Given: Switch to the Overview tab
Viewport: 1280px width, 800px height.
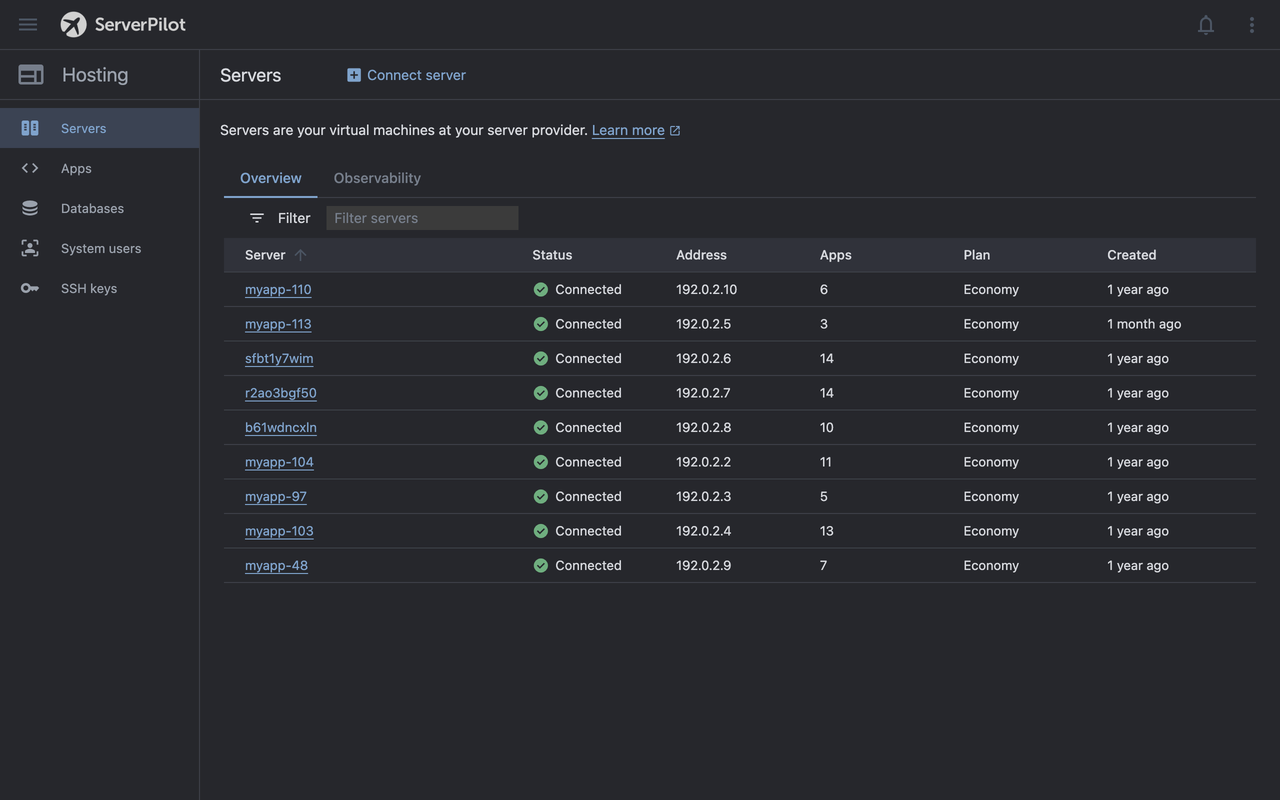Looking at the screenshot, I should click(270, 178).
